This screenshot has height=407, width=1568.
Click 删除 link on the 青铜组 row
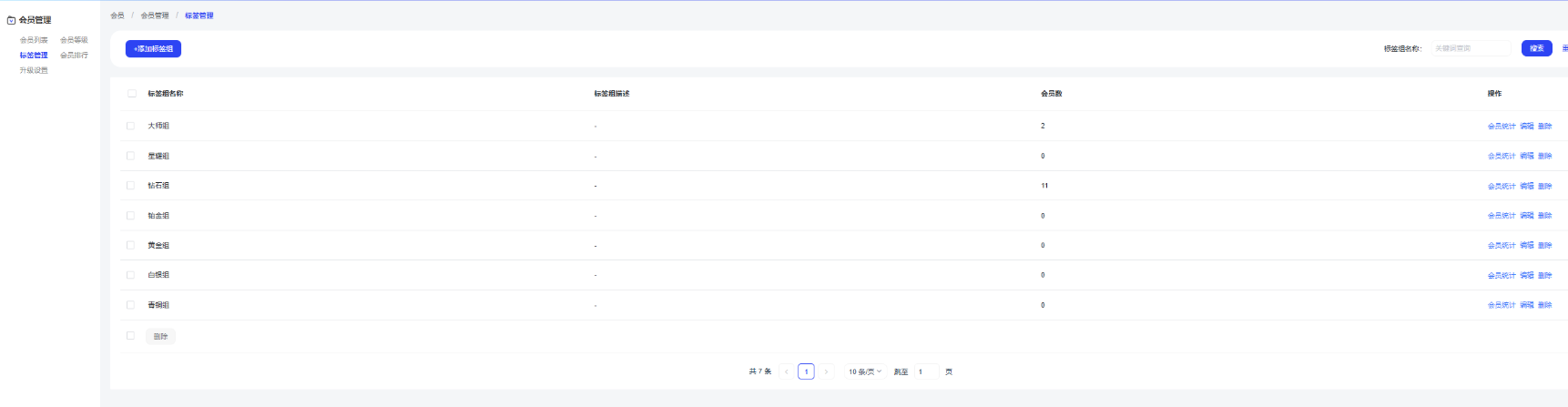pos(1544,305)
